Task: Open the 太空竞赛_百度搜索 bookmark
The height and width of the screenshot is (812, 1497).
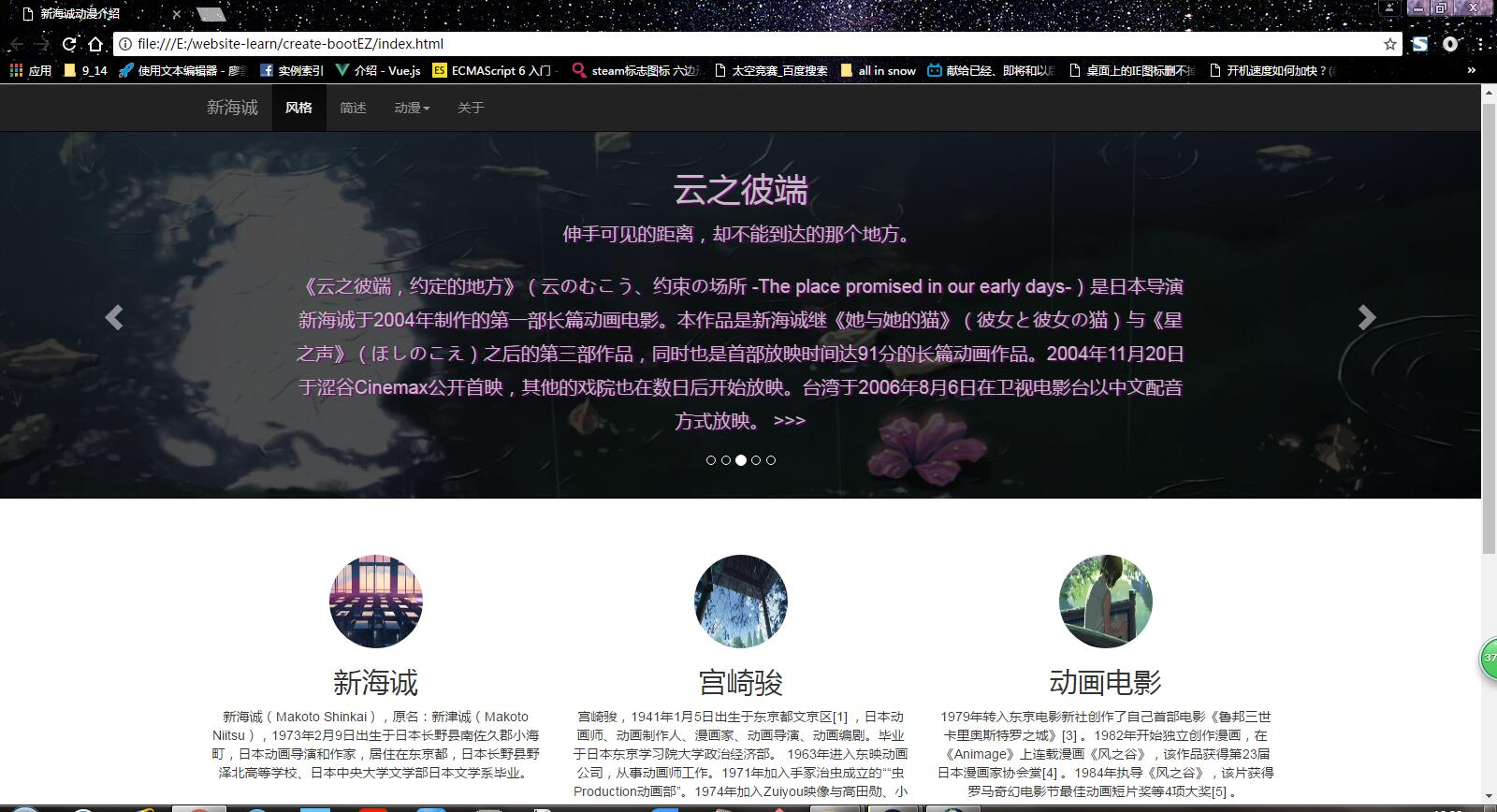Action: (772, 70)
